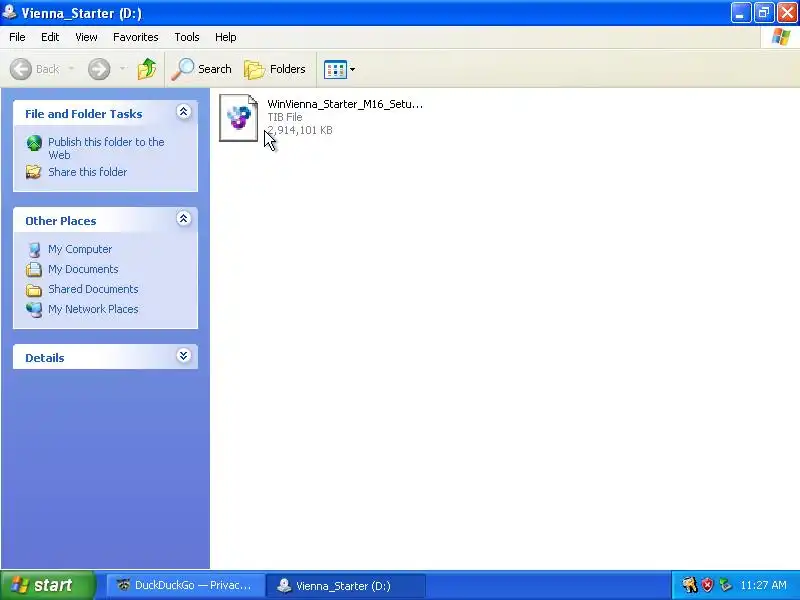Viewport: 800px width, 600px height.
Task: Click the tray icon beside the clock
Action: click(725, 585)
